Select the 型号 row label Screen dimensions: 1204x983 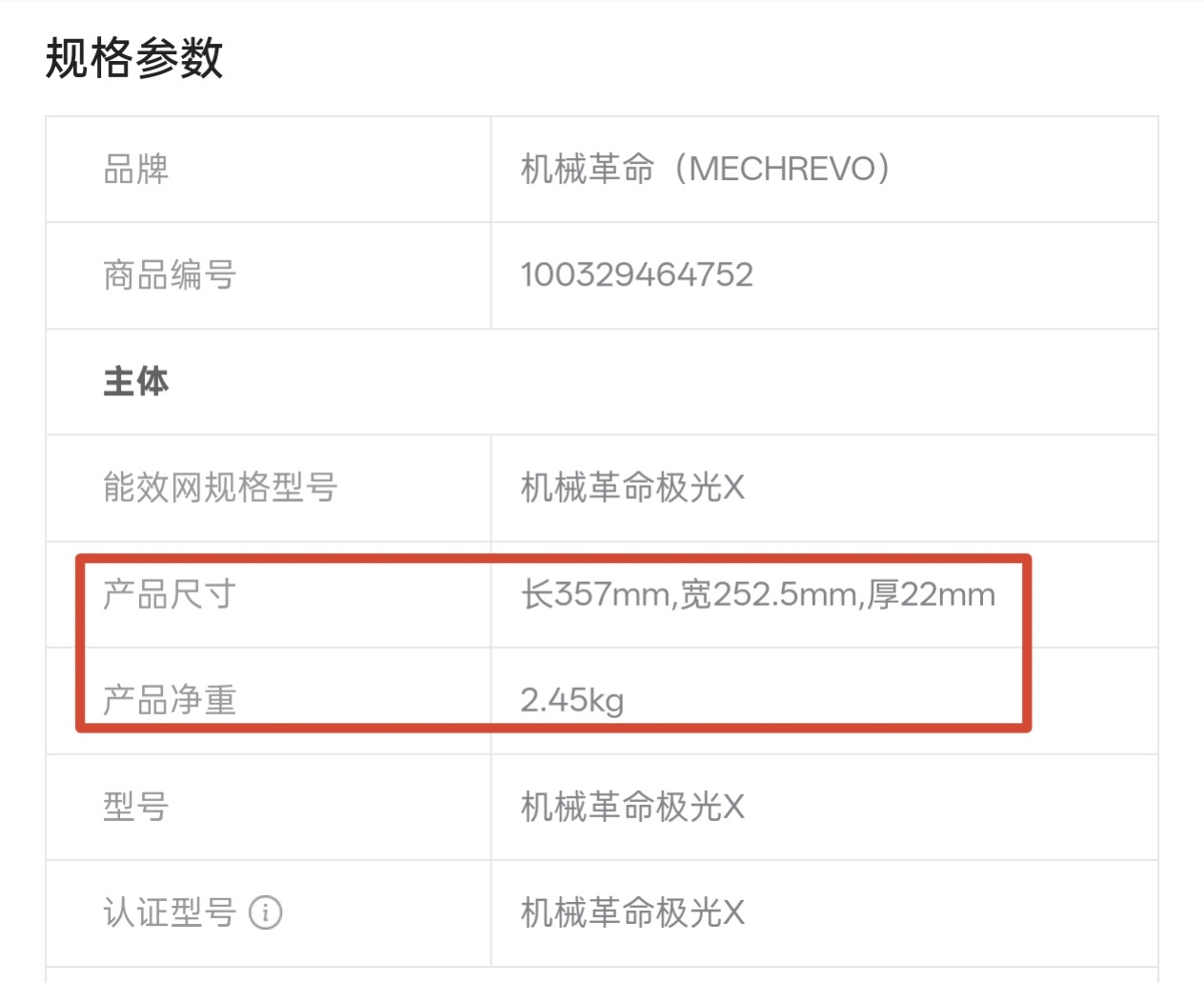pos(136,807)
